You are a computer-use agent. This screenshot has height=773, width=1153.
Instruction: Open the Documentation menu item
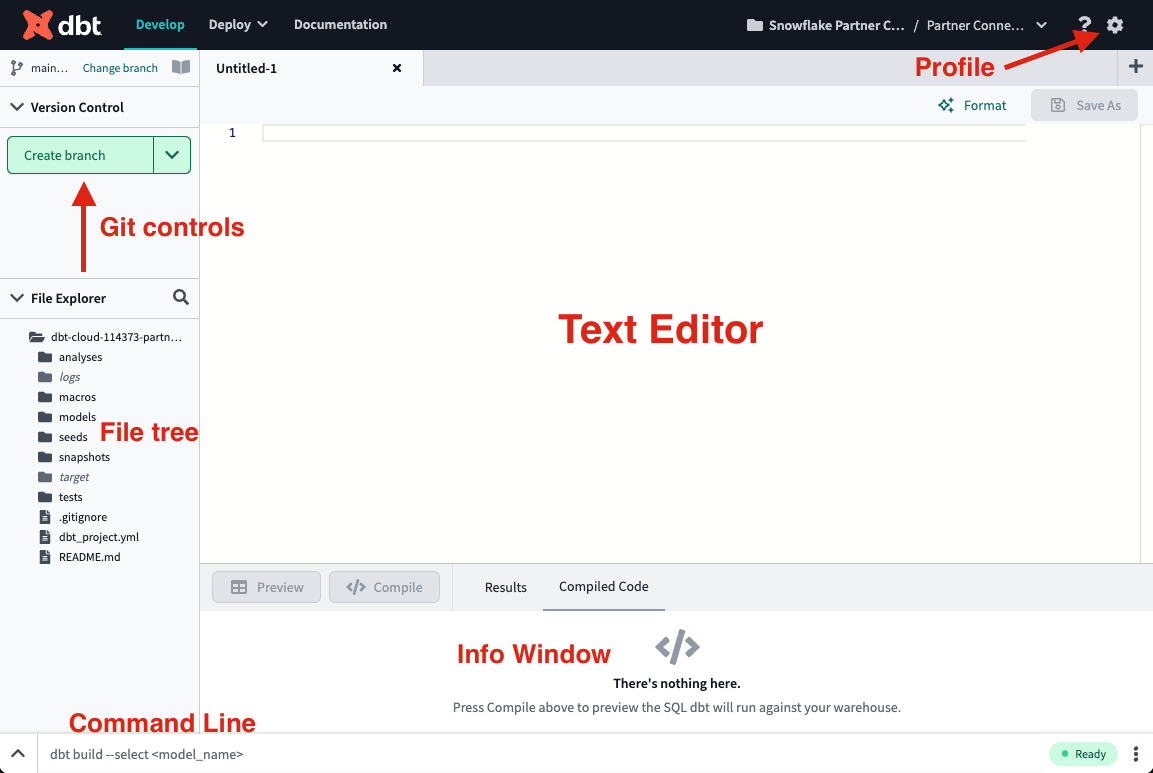point(341,24)
